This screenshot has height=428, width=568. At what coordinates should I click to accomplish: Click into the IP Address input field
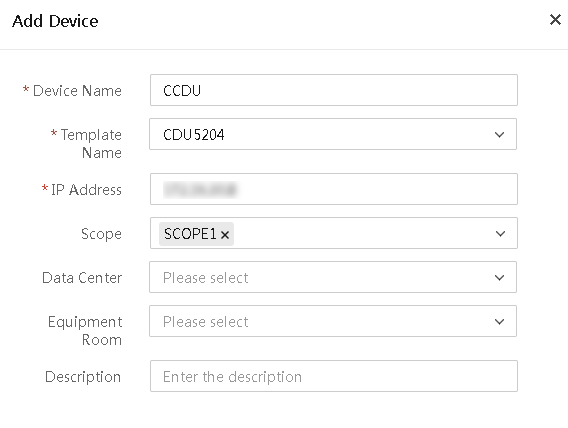point(334,189)
